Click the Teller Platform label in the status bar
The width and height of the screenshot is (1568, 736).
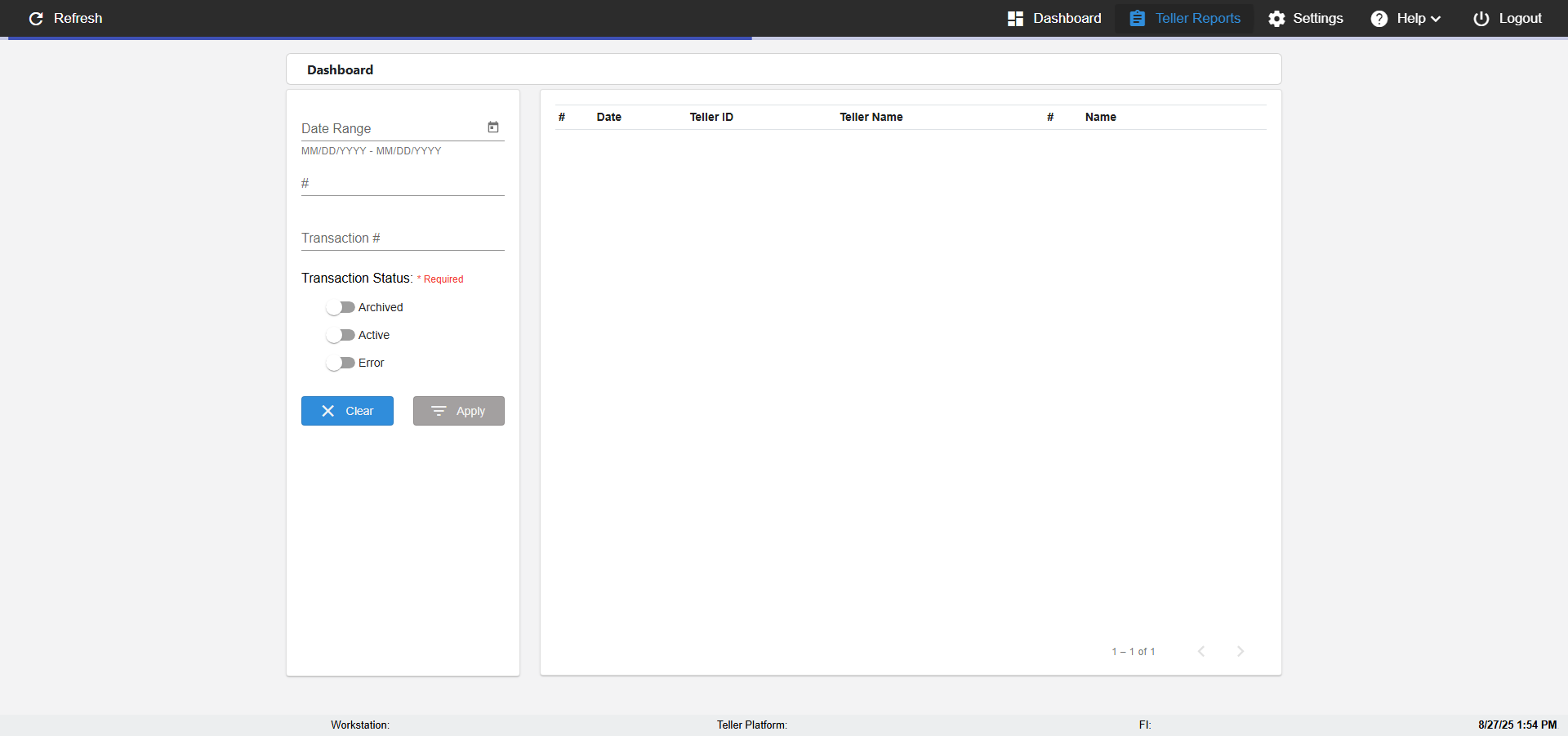click(752, 725)
